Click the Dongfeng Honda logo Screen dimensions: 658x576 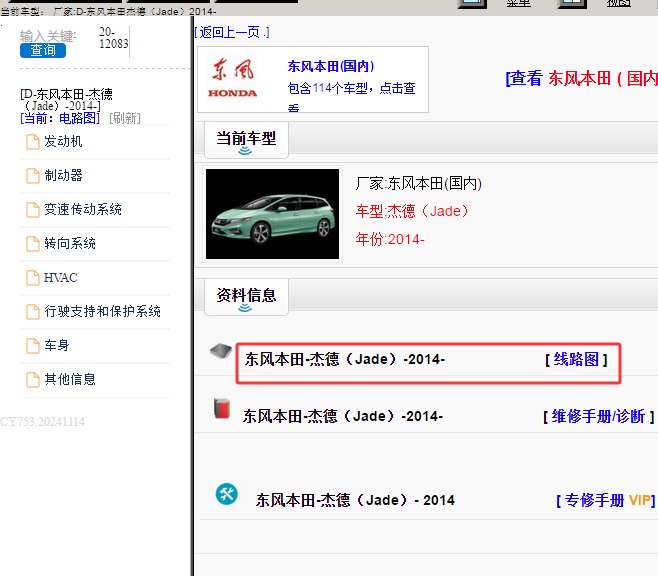coord(233,79)
